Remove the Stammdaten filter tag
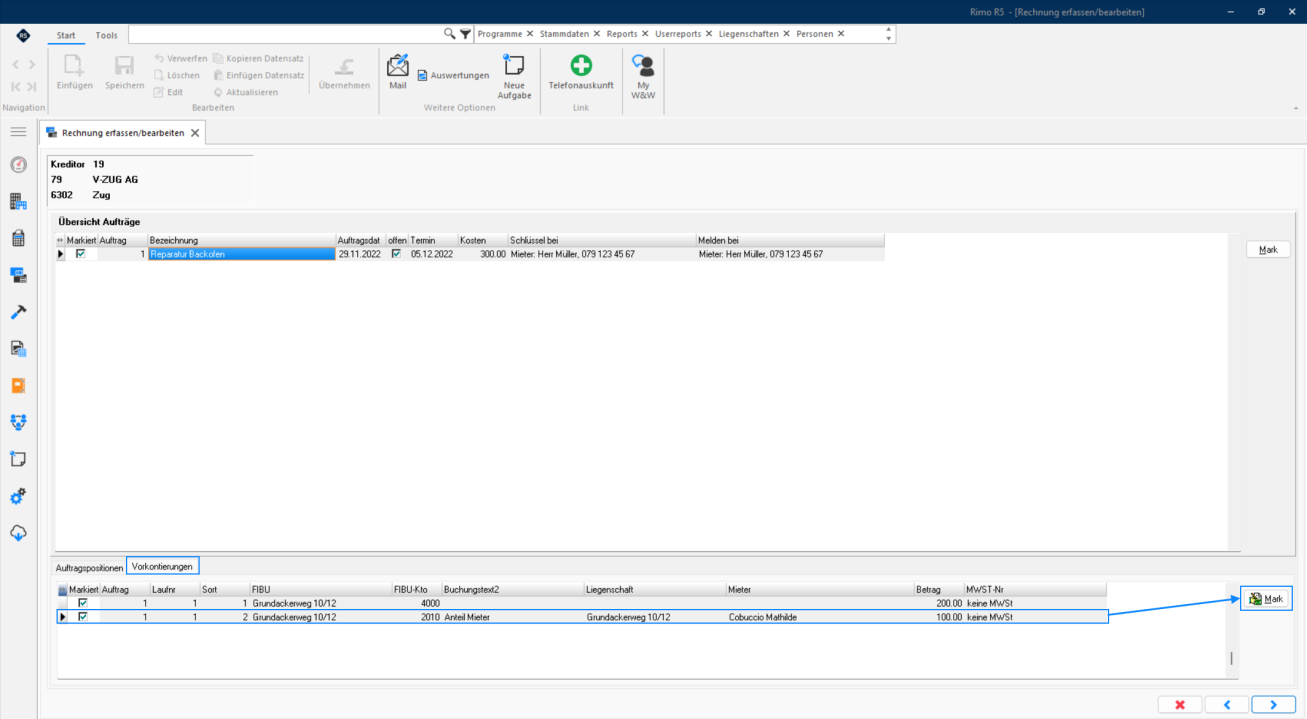The width and height of the screenshot is (1307, 719). point(597,34)
